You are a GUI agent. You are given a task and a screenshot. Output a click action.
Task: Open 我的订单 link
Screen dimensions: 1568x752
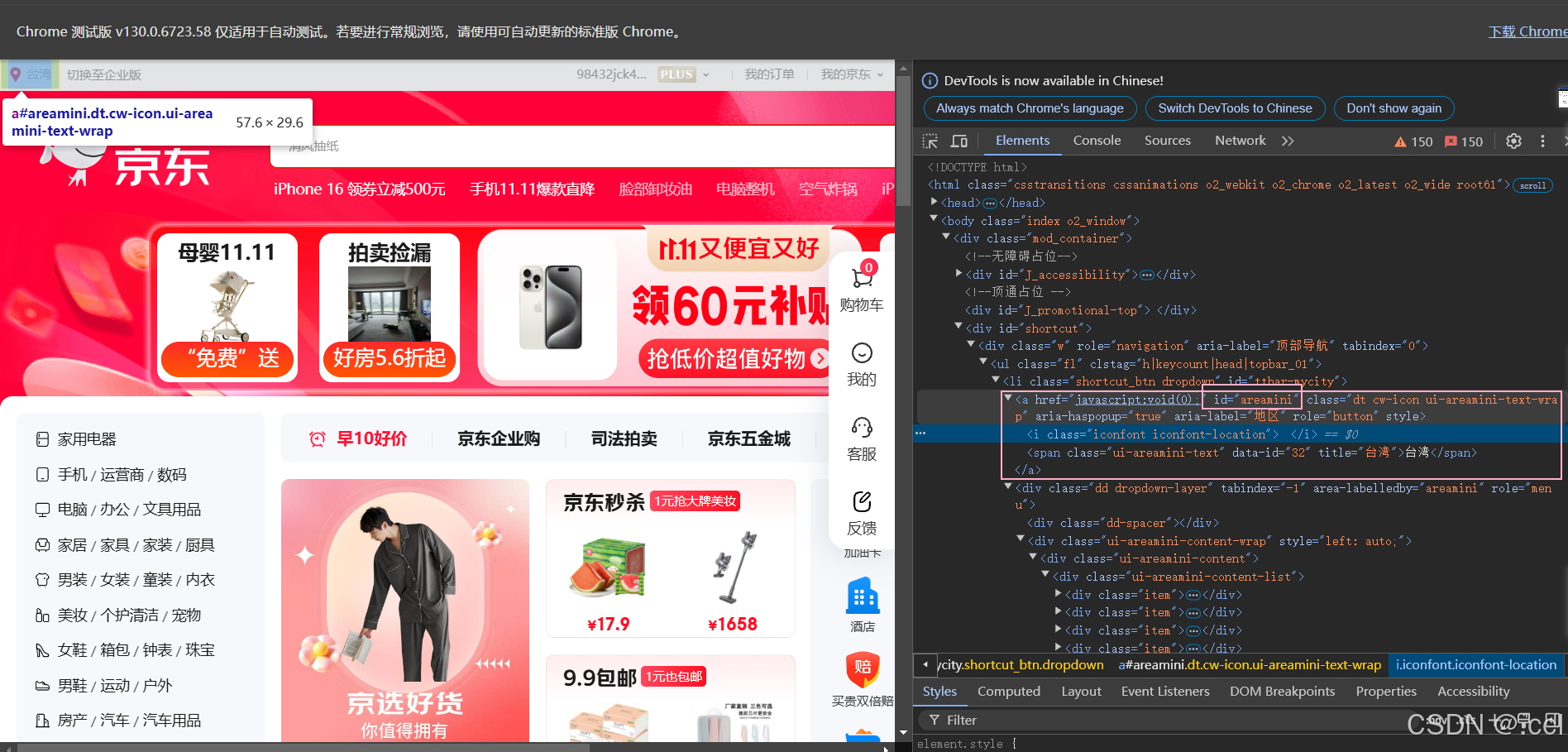tap(769, 74)
